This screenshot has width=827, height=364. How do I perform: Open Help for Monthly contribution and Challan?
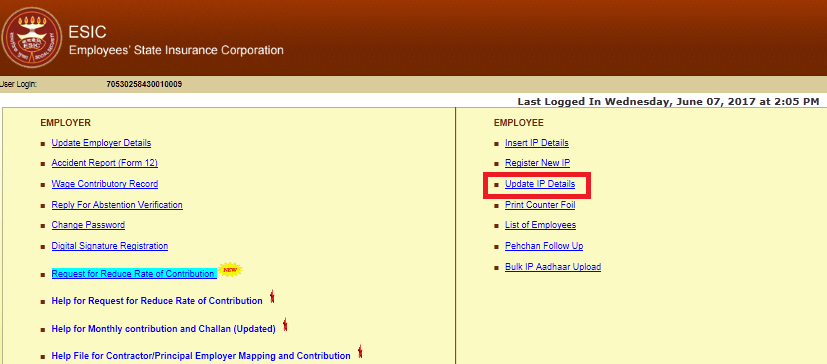[164, 329]
